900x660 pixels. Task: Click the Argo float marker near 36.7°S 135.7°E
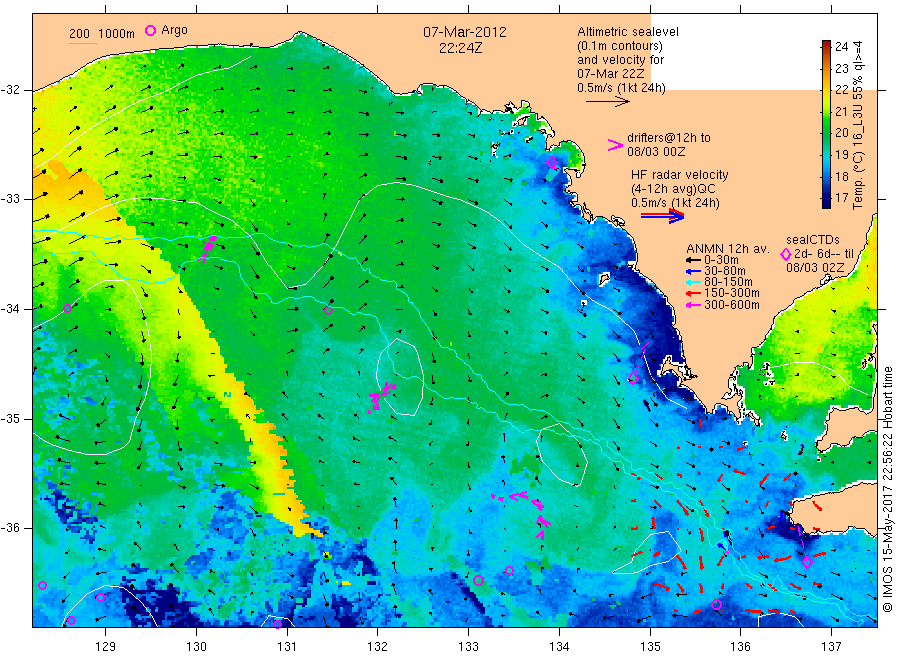coord(716,604)
